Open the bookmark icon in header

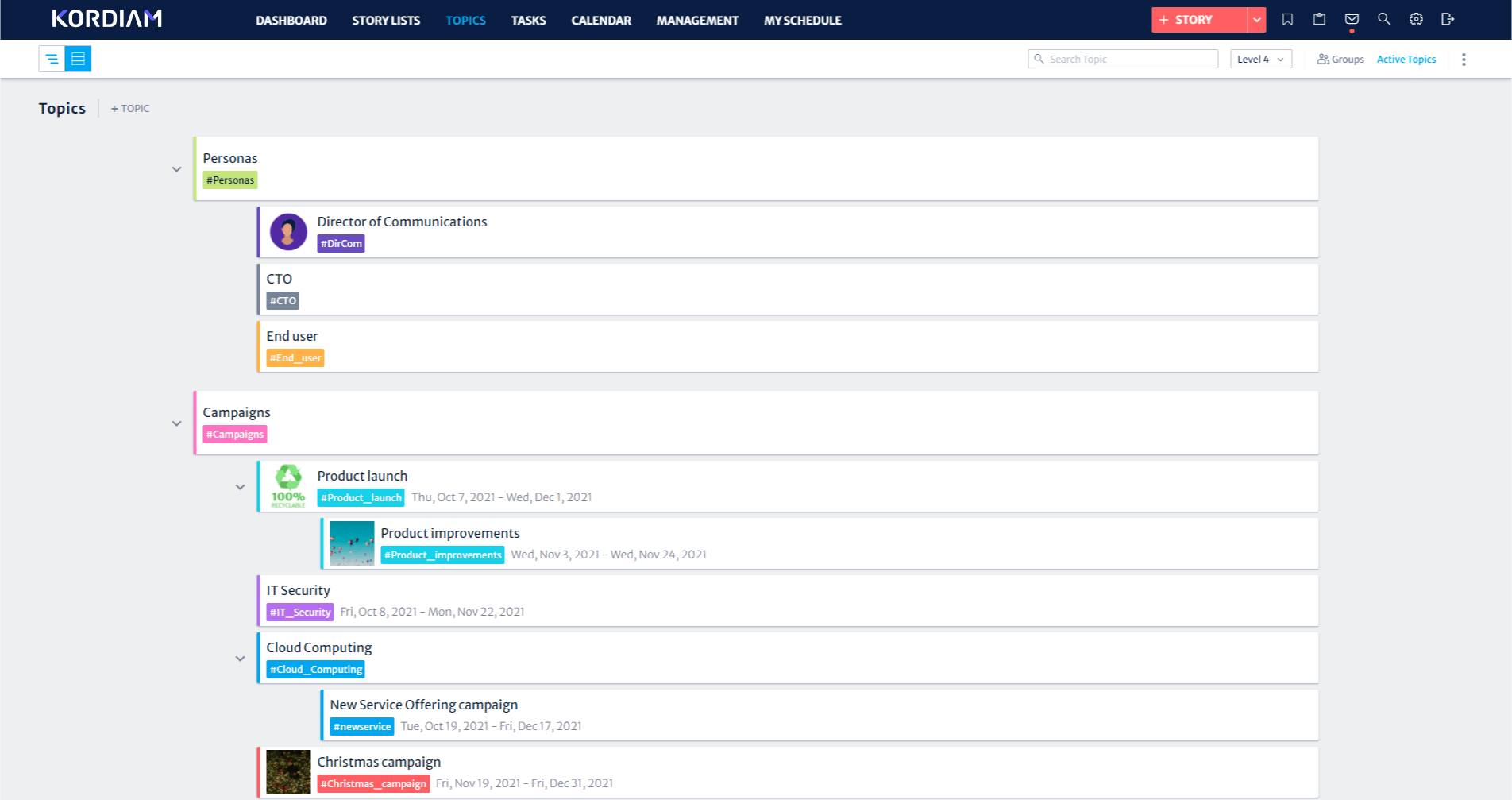tap(1287, 20)
